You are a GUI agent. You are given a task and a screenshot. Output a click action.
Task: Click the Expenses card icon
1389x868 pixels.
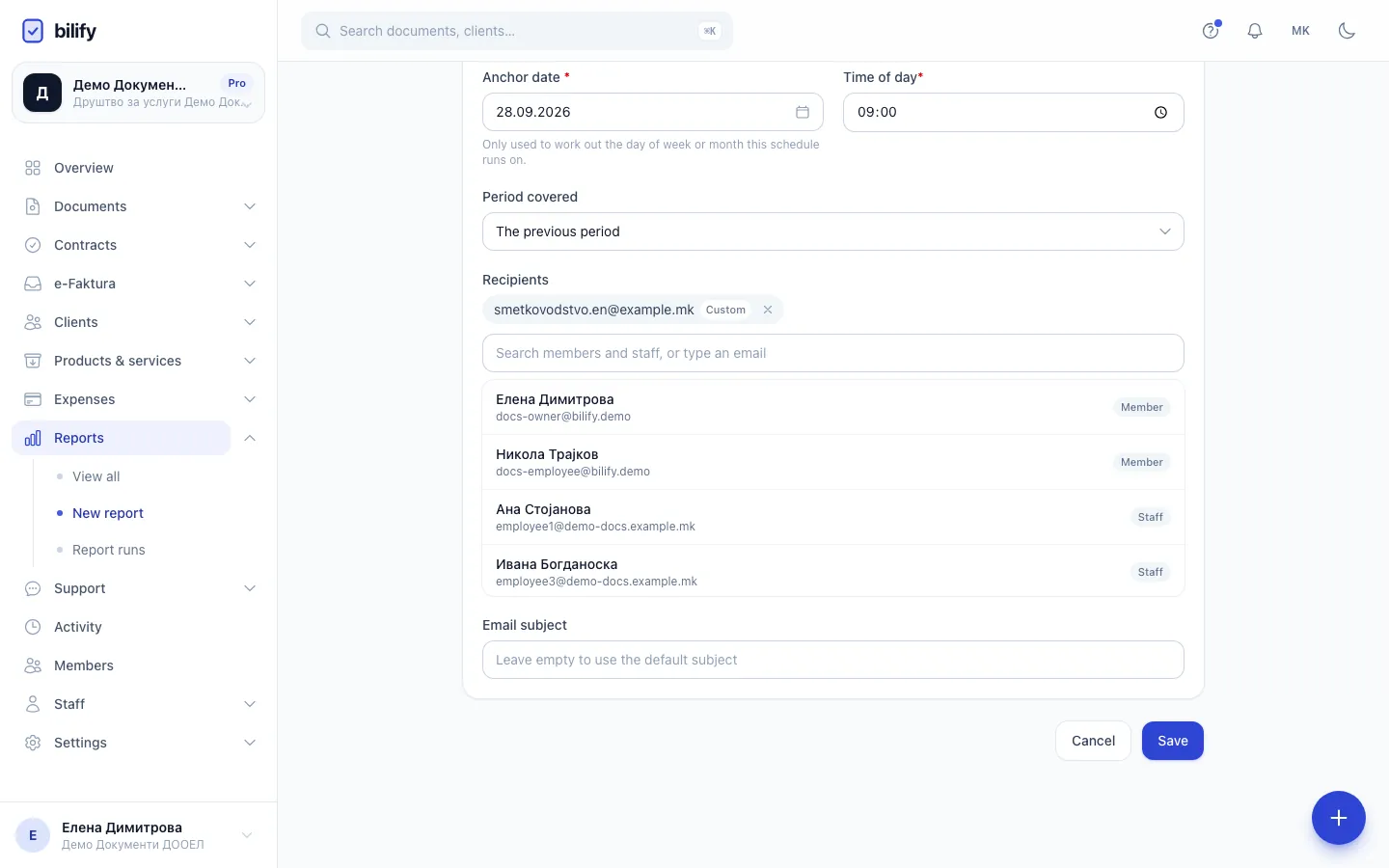tap(33, 399)
